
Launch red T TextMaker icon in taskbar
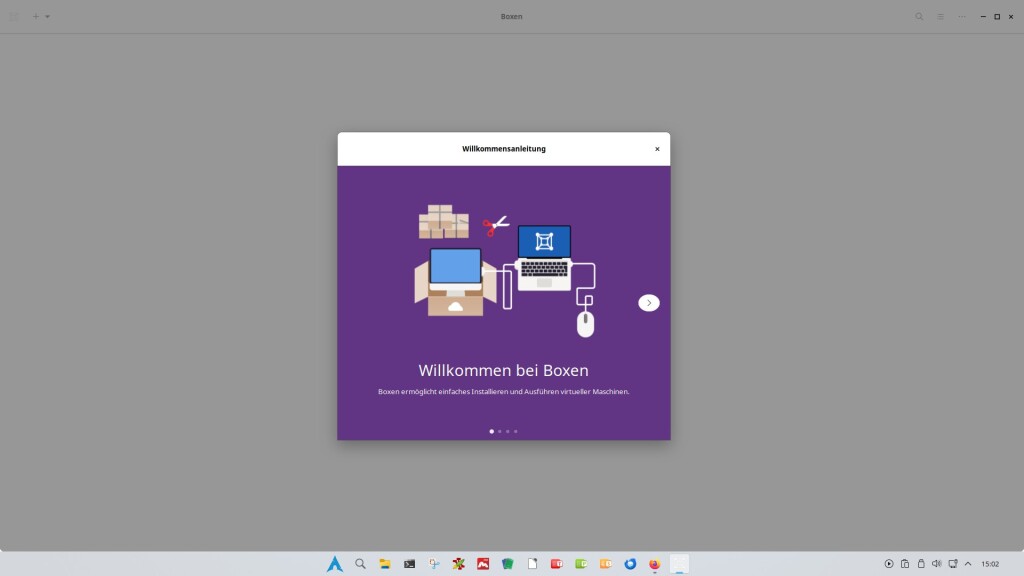[x=556, y=564]
